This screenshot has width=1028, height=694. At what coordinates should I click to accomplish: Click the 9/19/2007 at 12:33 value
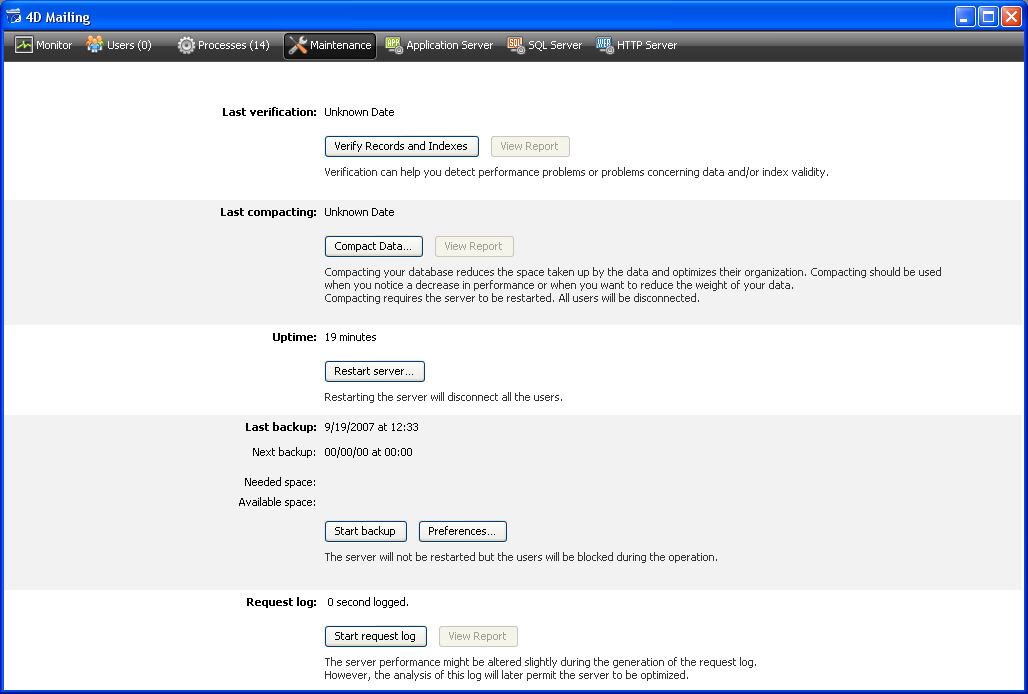pyautogui.click(x=371, y=427)
